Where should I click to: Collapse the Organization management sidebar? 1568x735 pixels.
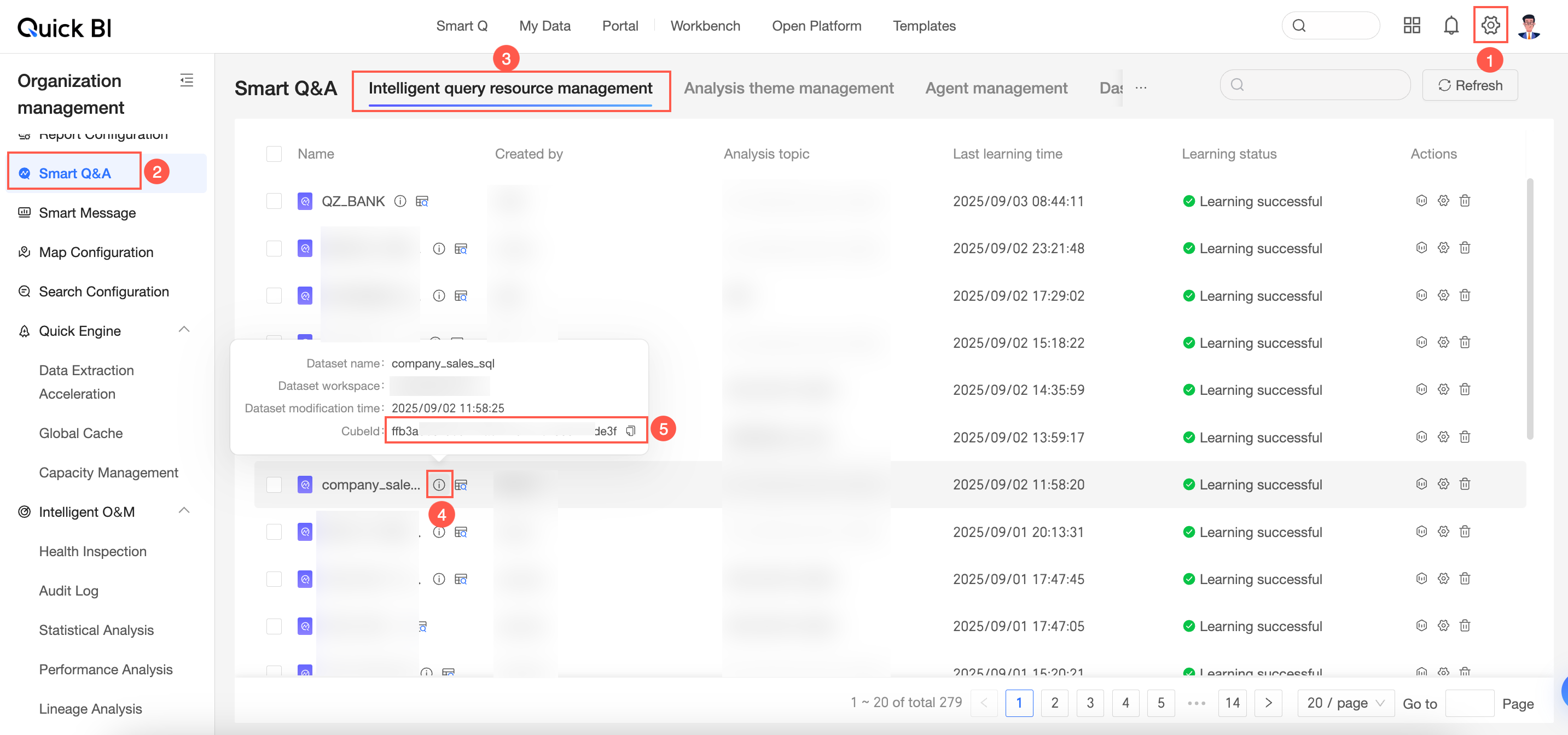coord(187,80)
